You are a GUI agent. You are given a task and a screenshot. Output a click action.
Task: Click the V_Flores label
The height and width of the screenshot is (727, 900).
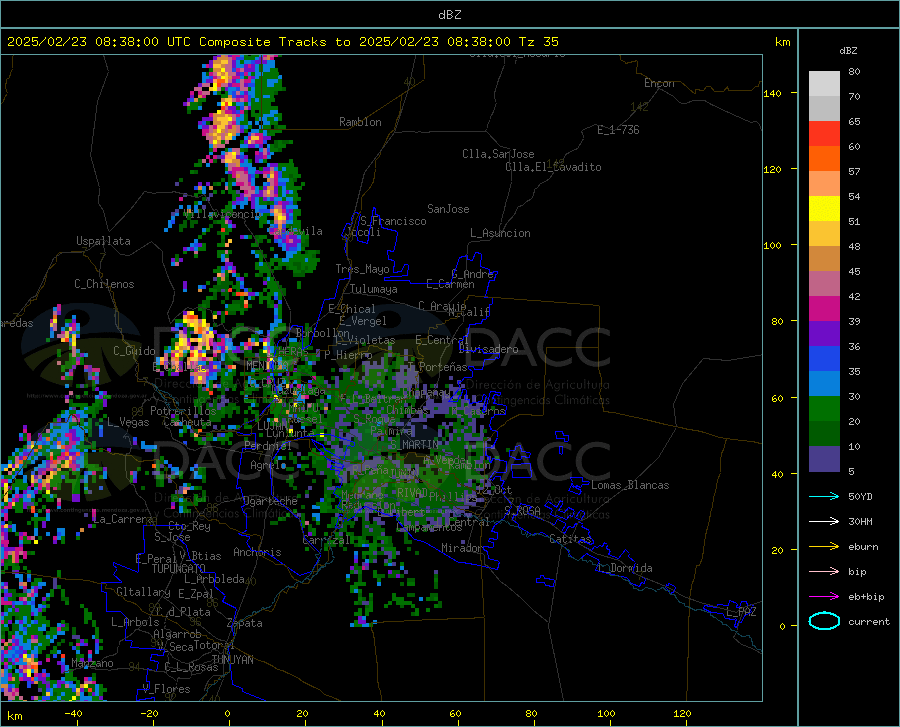point(166,689)
